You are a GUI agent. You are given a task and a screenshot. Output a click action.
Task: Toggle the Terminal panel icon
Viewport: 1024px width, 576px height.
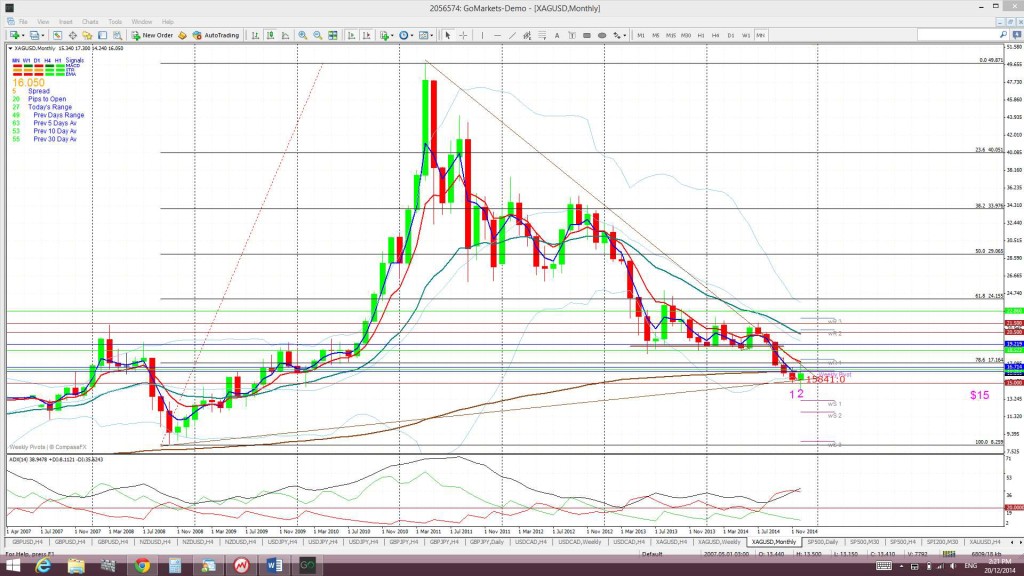103,35
